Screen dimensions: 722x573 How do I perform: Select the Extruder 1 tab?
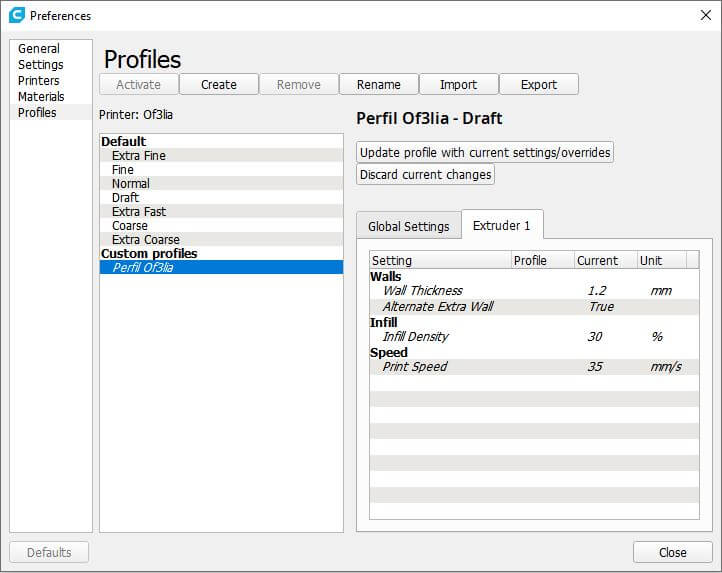pos(502,226)
